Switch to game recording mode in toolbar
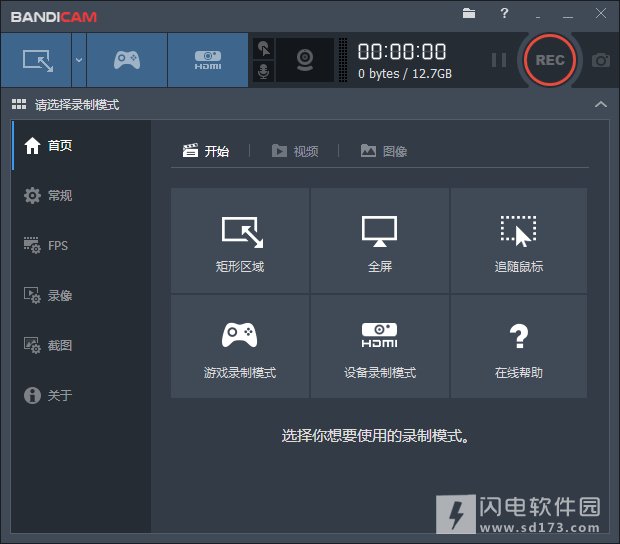This screenshot has width=620, height=544. pyautogui.click(x=127, y=60)
